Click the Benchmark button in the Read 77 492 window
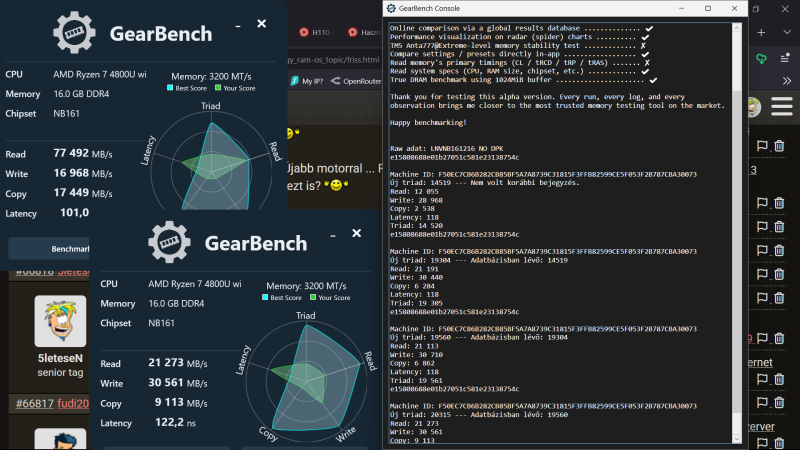800x450 pixels. (49, 248)
